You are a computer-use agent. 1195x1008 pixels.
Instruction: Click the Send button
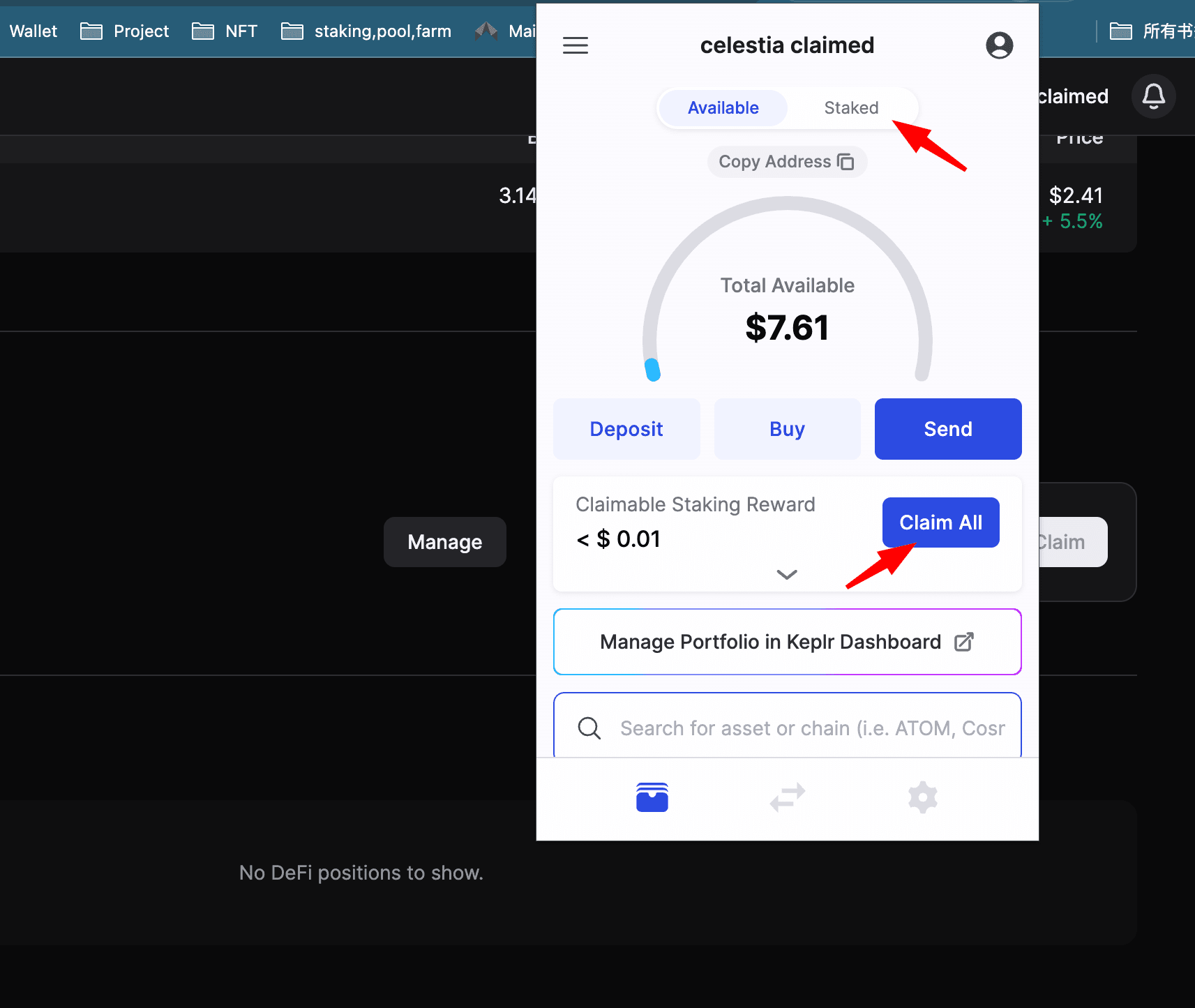tap(948, 429)
